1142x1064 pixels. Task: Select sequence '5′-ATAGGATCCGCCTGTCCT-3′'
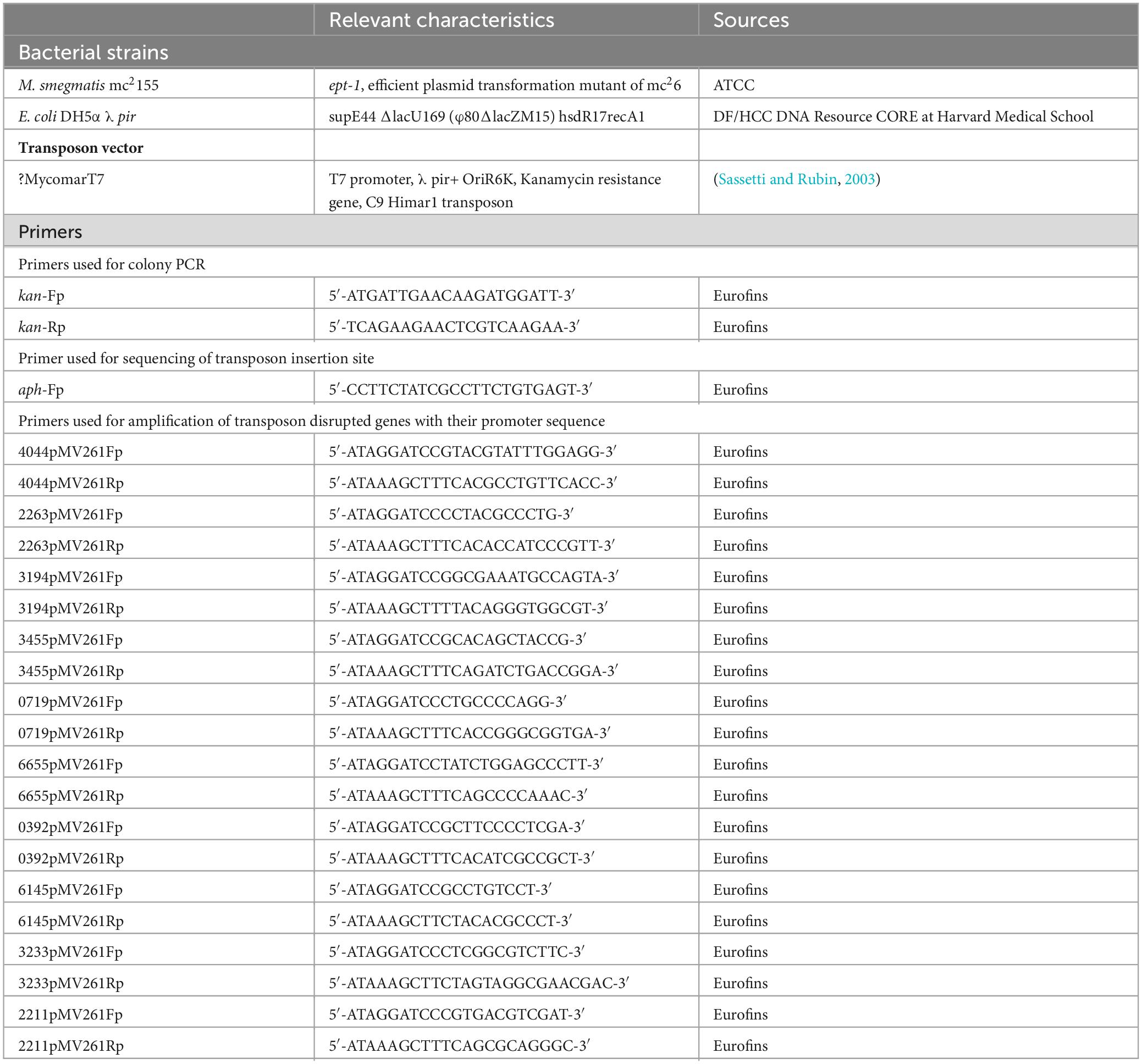tap(440, 889)
